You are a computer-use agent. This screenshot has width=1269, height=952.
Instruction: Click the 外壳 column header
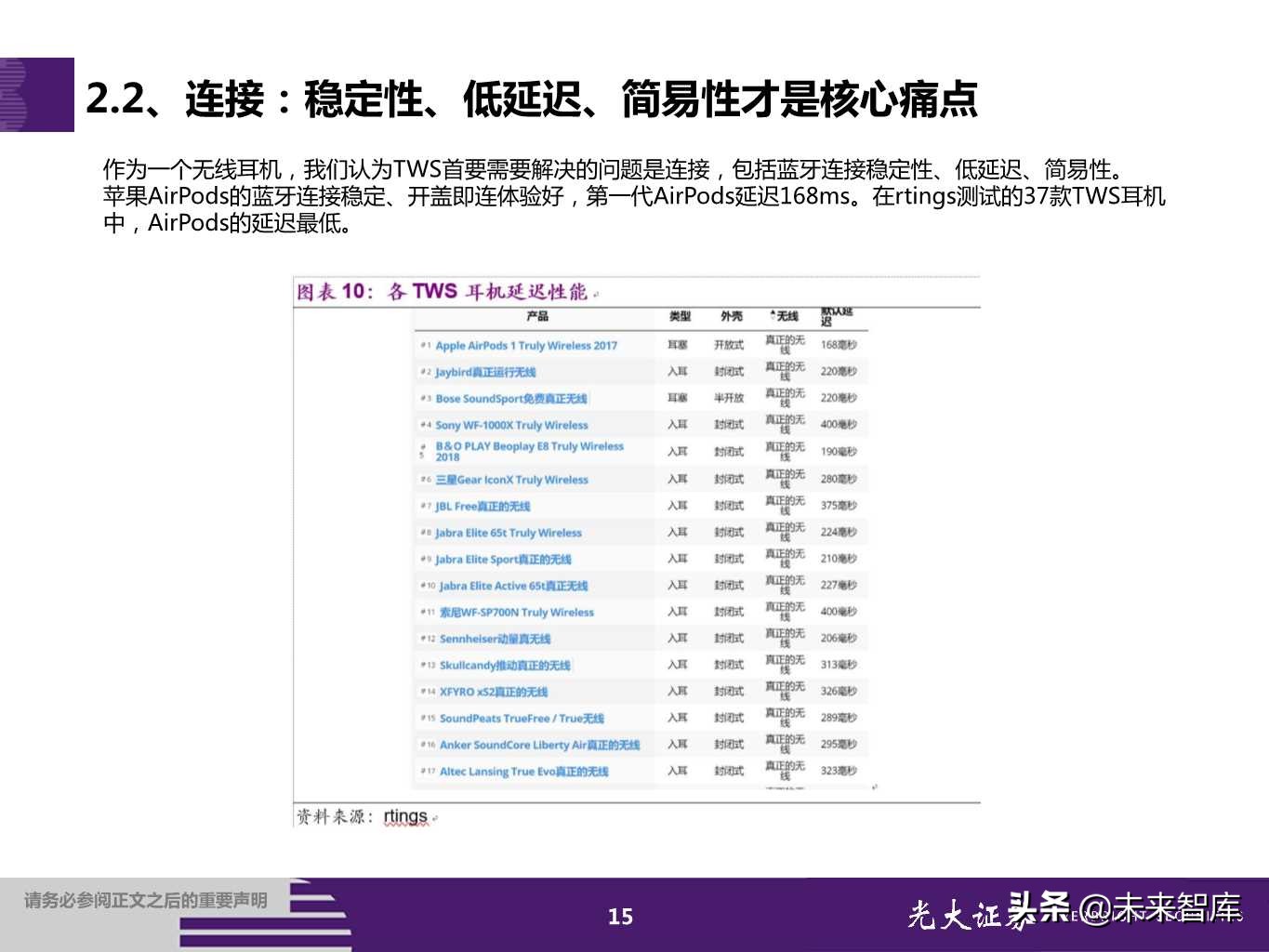click(729, 315)
